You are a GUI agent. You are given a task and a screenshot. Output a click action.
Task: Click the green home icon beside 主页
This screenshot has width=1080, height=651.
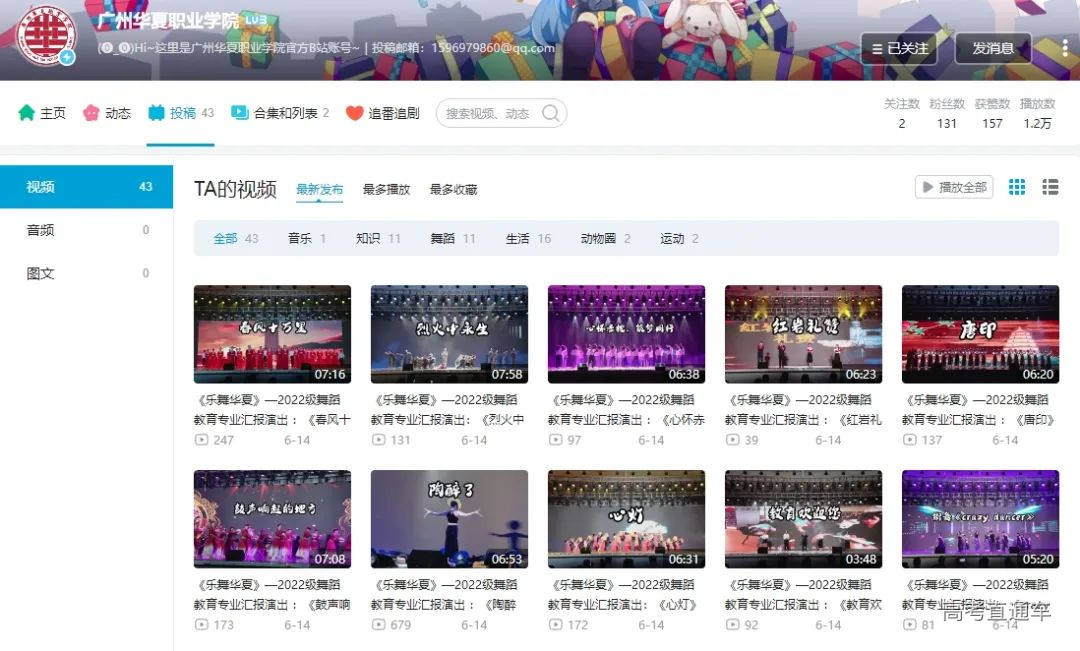[26, 113]
